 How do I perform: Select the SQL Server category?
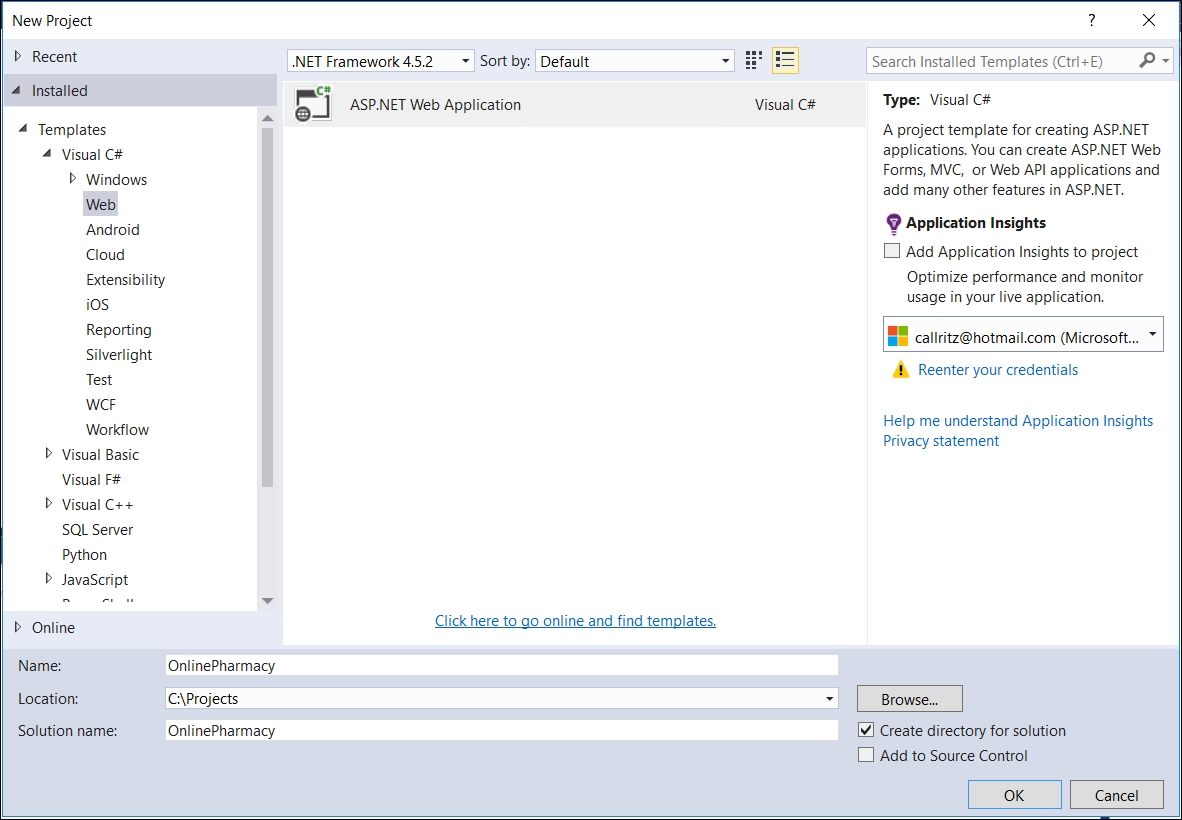pyautogui.click(x=97, y=529)
